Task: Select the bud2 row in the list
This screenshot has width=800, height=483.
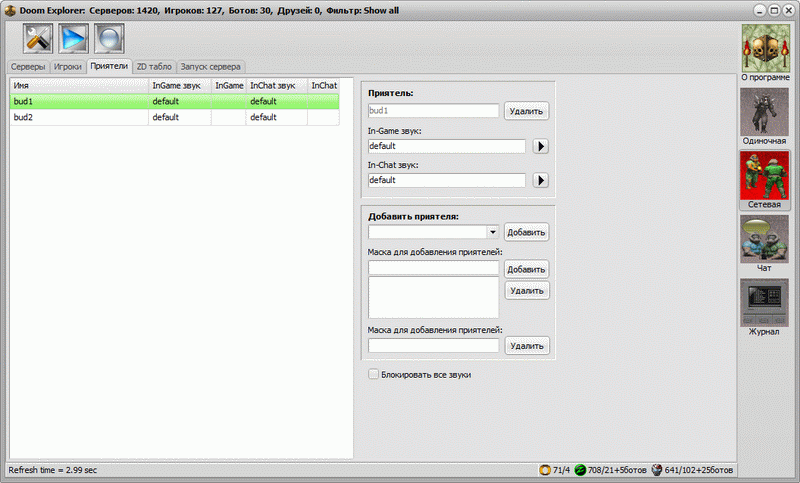Action: point(80,117)
